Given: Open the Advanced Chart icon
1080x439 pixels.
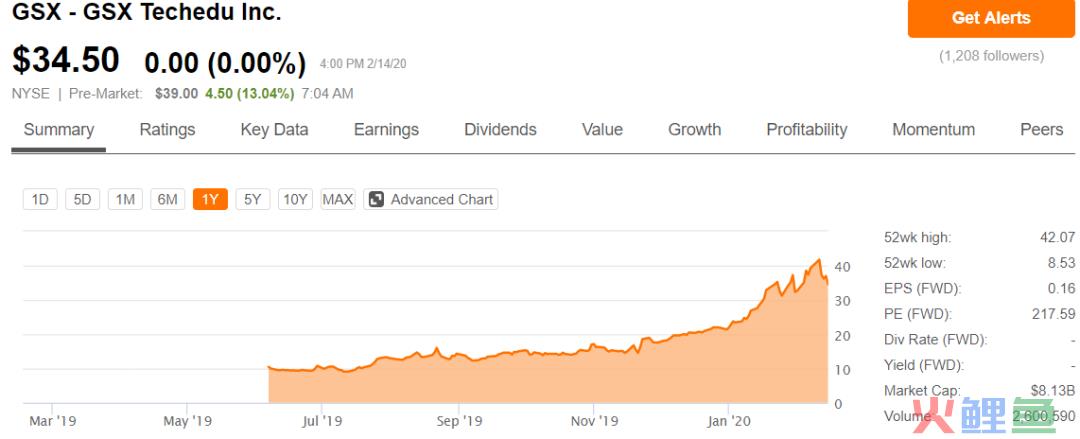Looking at the screenshot, I should click(377, 199).
